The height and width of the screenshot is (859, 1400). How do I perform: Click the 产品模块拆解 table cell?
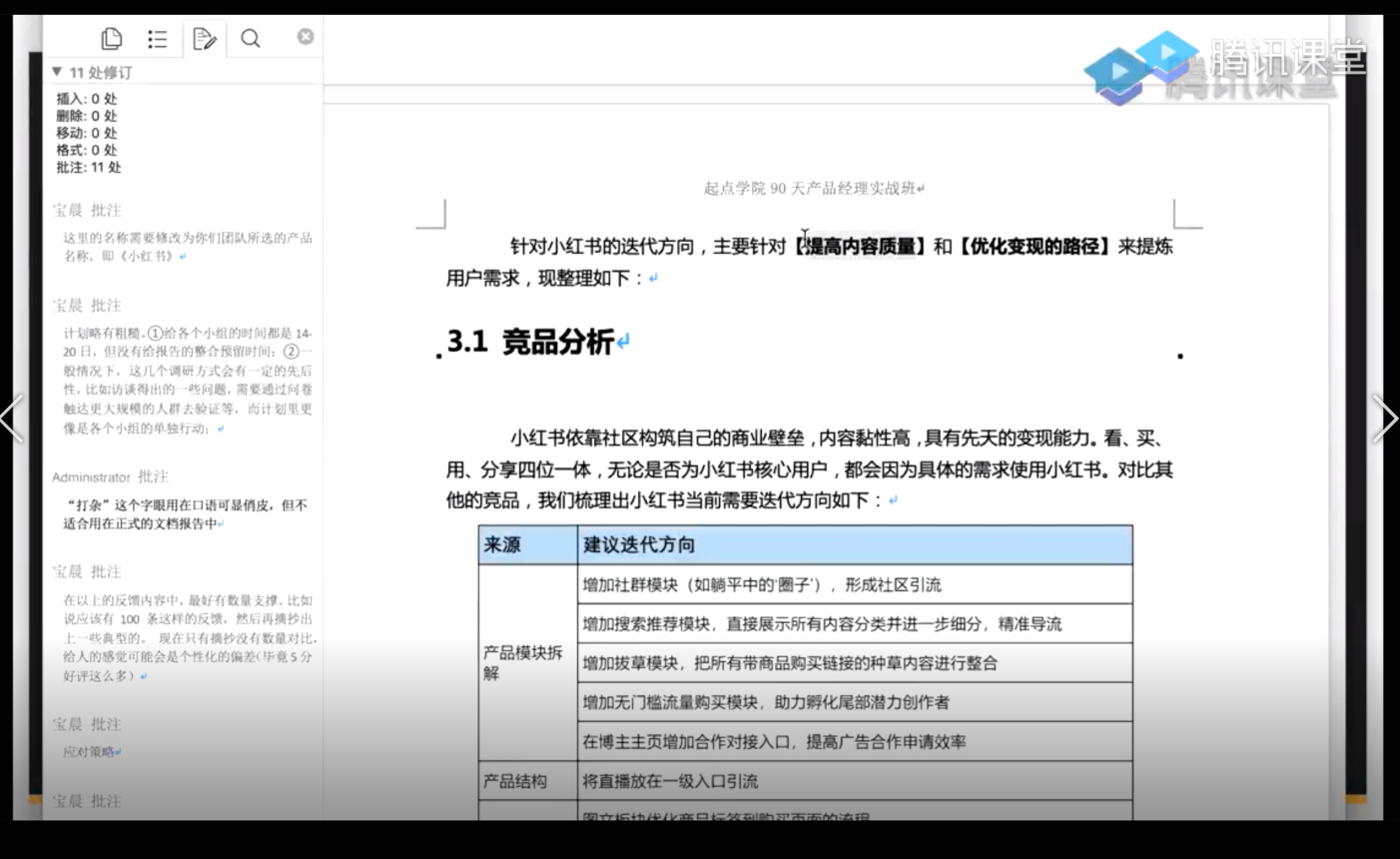point(529,663)
